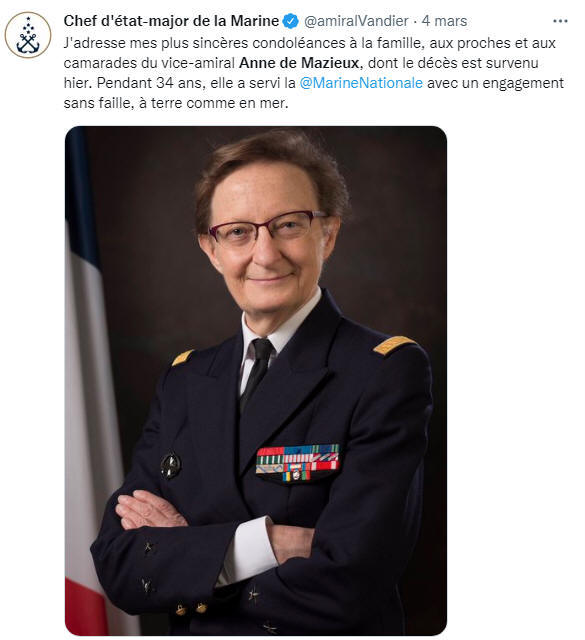Viewport: 585px width, 640px height.
Task: Click the round badge on the jacket
Action: pyautogui.click(x=170, y=465)
